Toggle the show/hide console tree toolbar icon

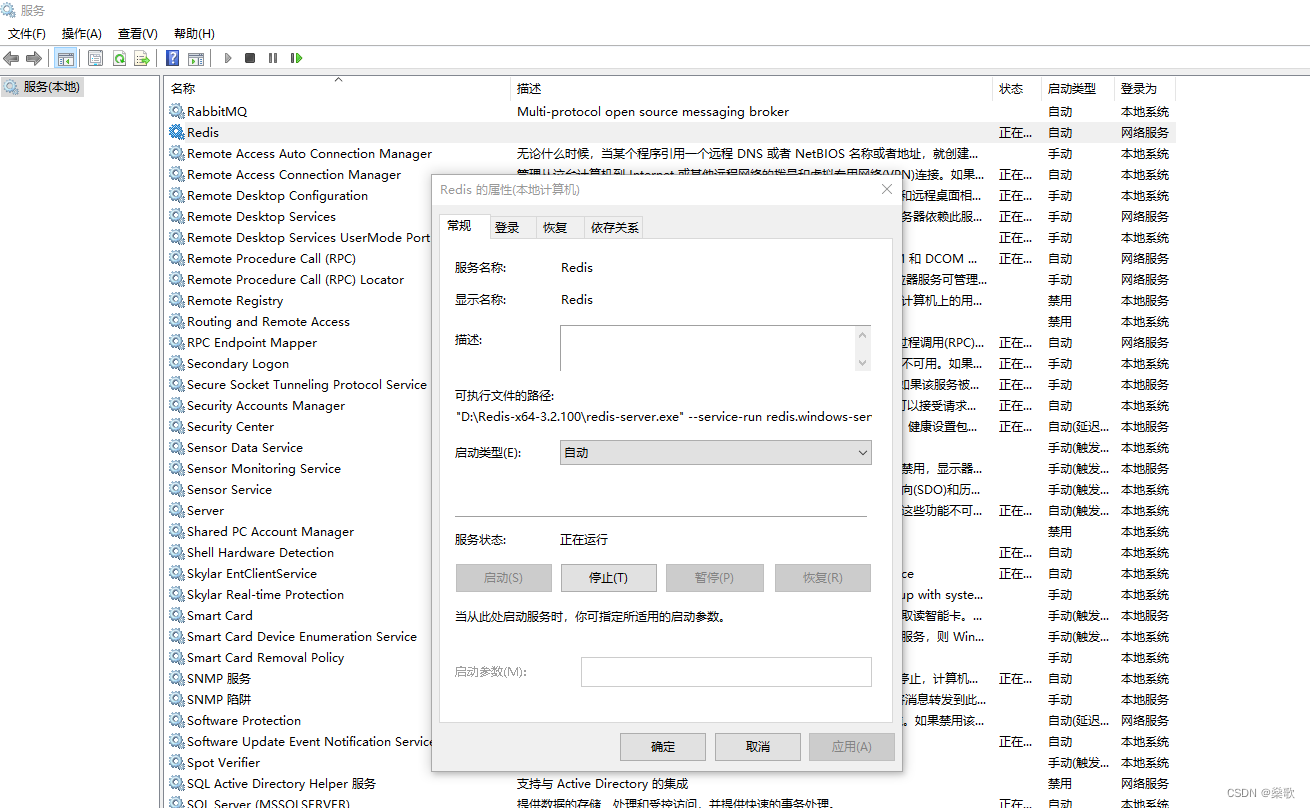[65, 58]
